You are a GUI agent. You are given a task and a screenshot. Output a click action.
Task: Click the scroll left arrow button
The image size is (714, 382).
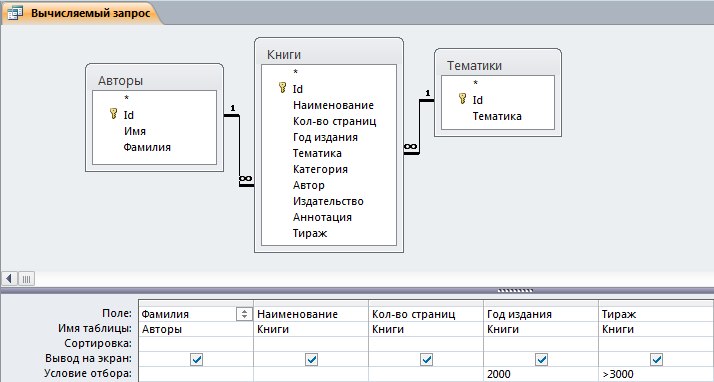coord(10,279)
